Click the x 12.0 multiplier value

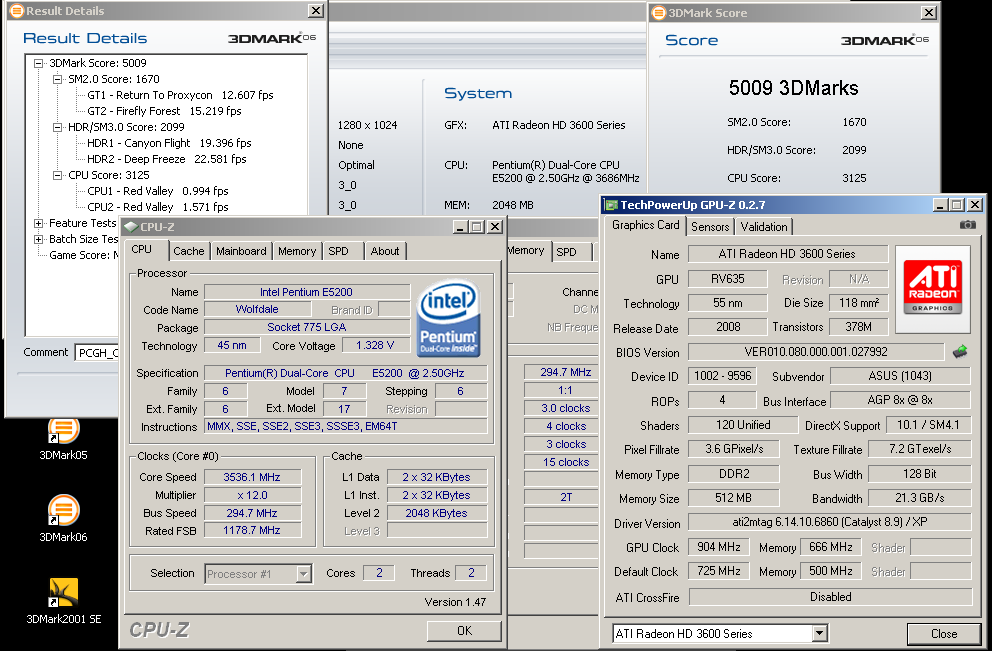(x=252, y=495)
